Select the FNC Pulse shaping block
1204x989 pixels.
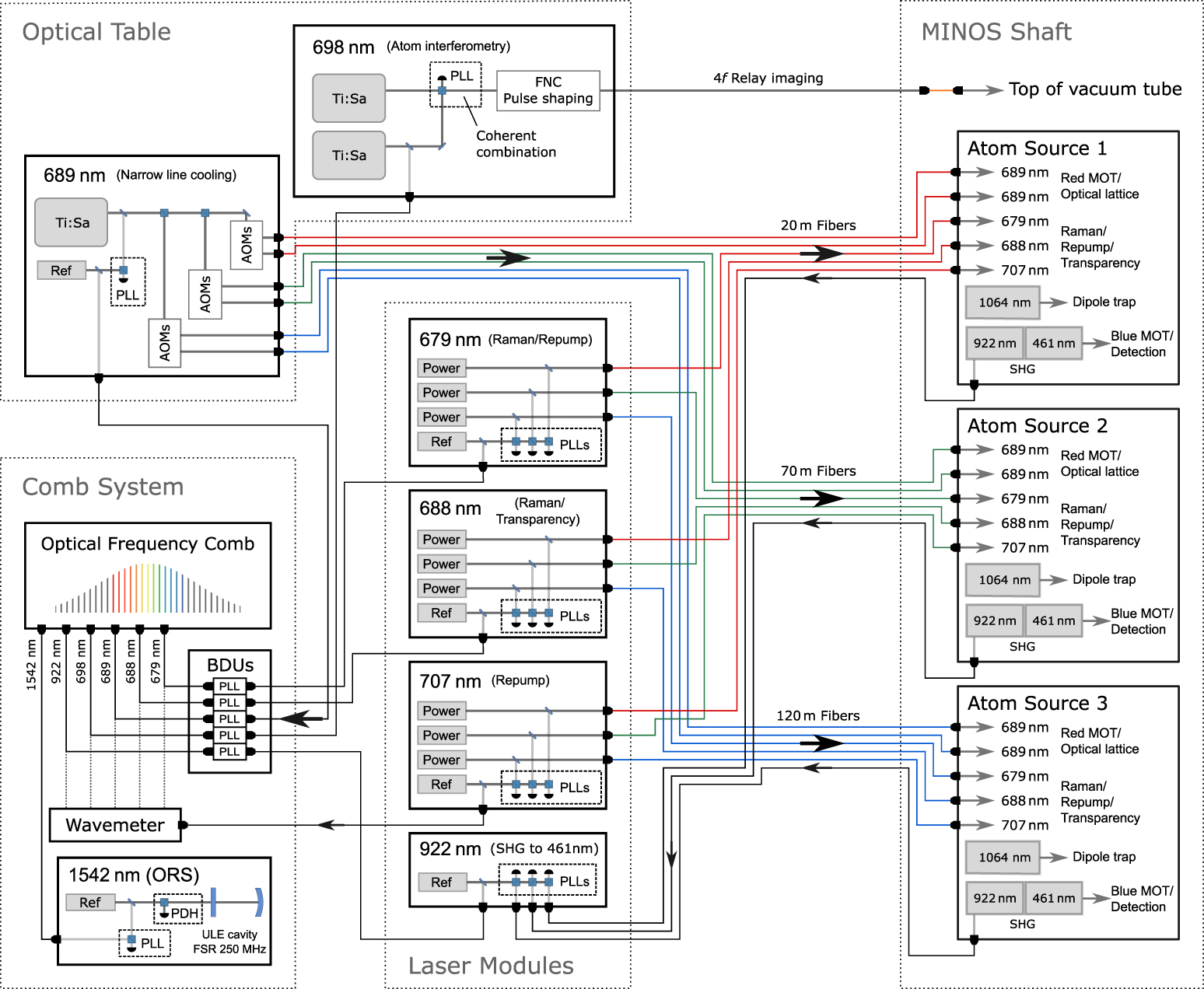coord(548,91)
